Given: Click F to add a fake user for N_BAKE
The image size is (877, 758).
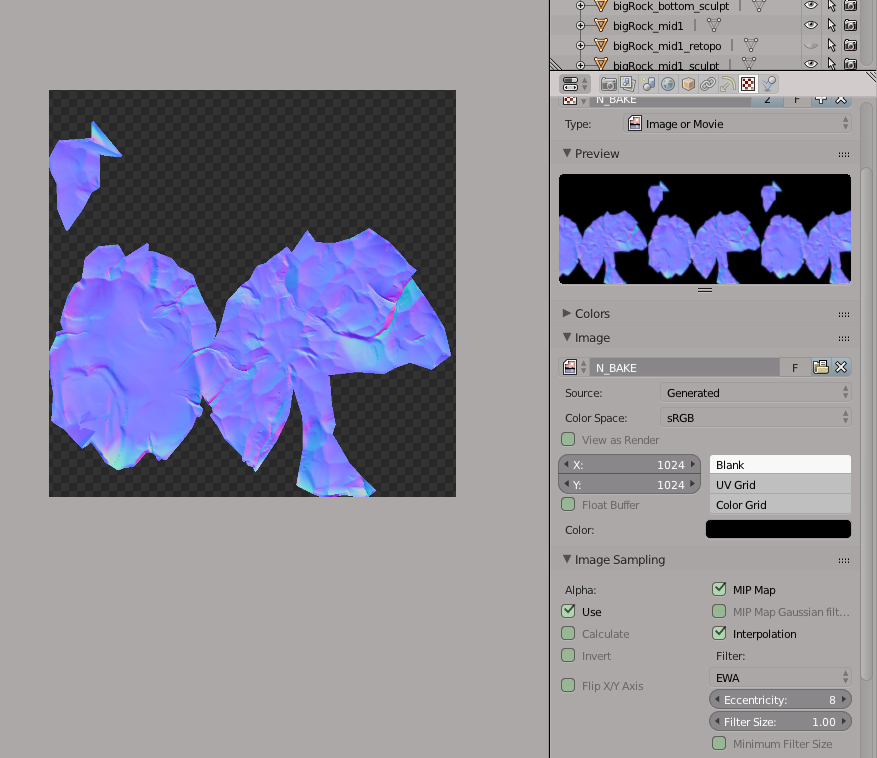Looking at the screenshot, I should (795, 367).
